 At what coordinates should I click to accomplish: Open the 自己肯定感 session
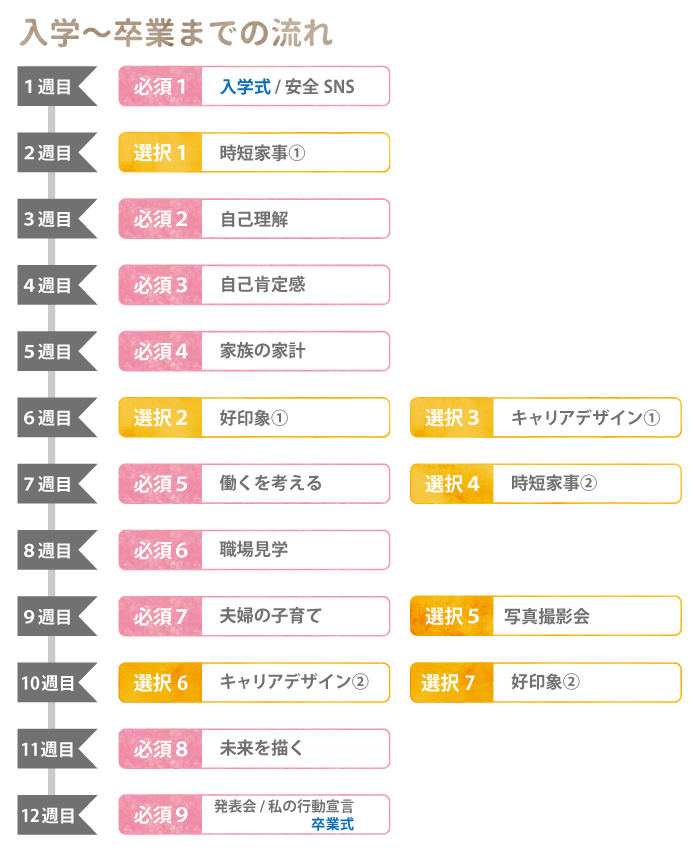254,285
